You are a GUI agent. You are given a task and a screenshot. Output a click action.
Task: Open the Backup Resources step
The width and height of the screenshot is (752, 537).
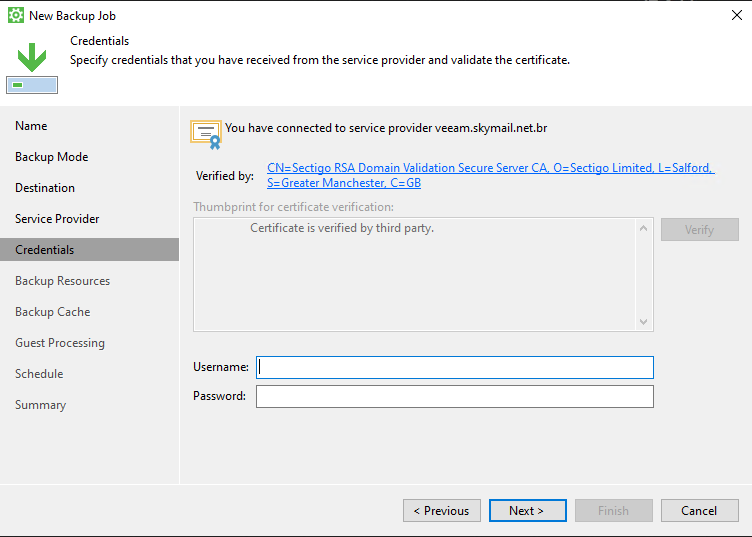[62, 280]
